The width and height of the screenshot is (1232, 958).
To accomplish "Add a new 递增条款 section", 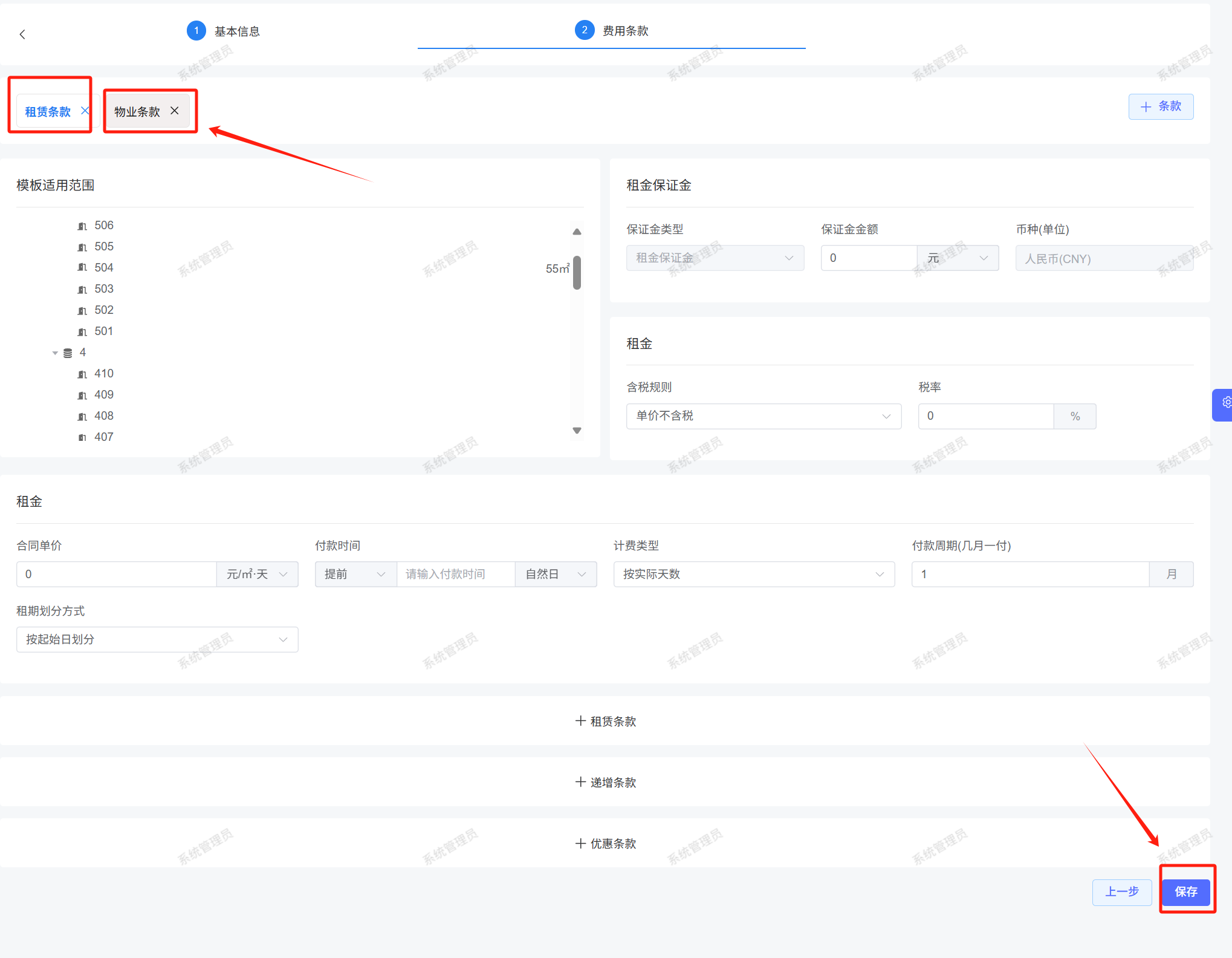I will 605,782.
